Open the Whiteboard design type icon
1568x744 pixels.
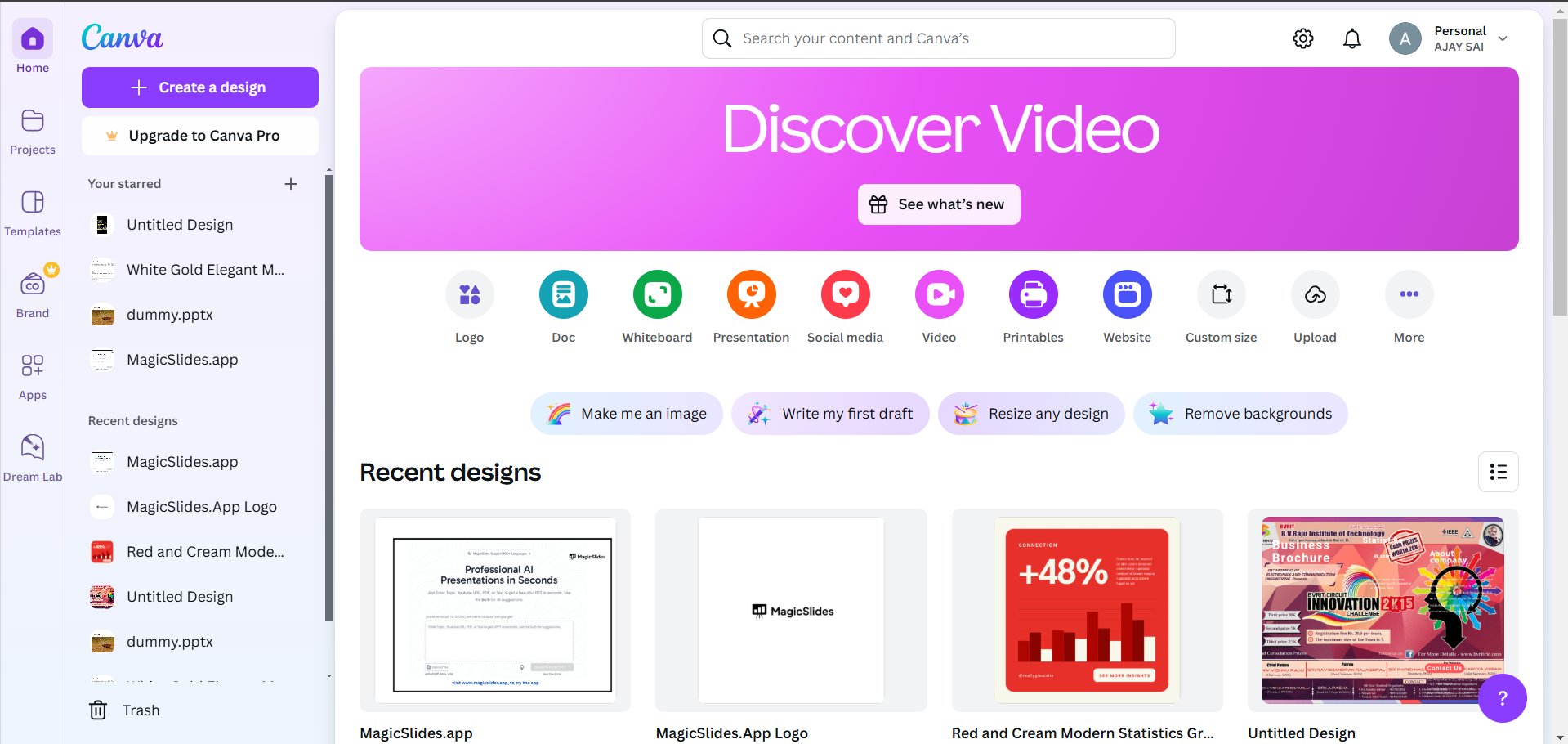click(x=657, y=294)
